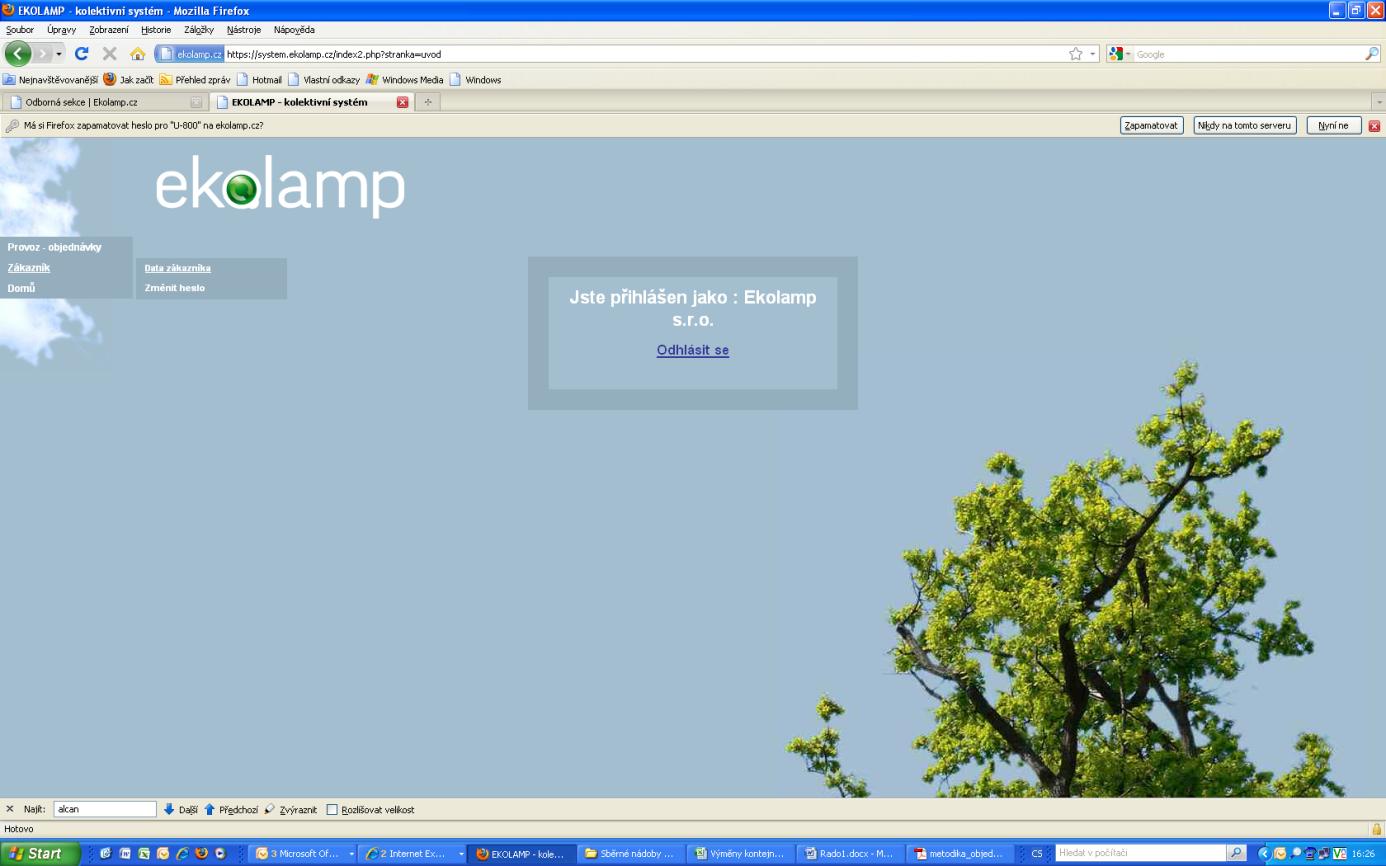Screen dimensions: 1386x866
Task: Click the find bar text field containing alcan
Action: point(104,809)
